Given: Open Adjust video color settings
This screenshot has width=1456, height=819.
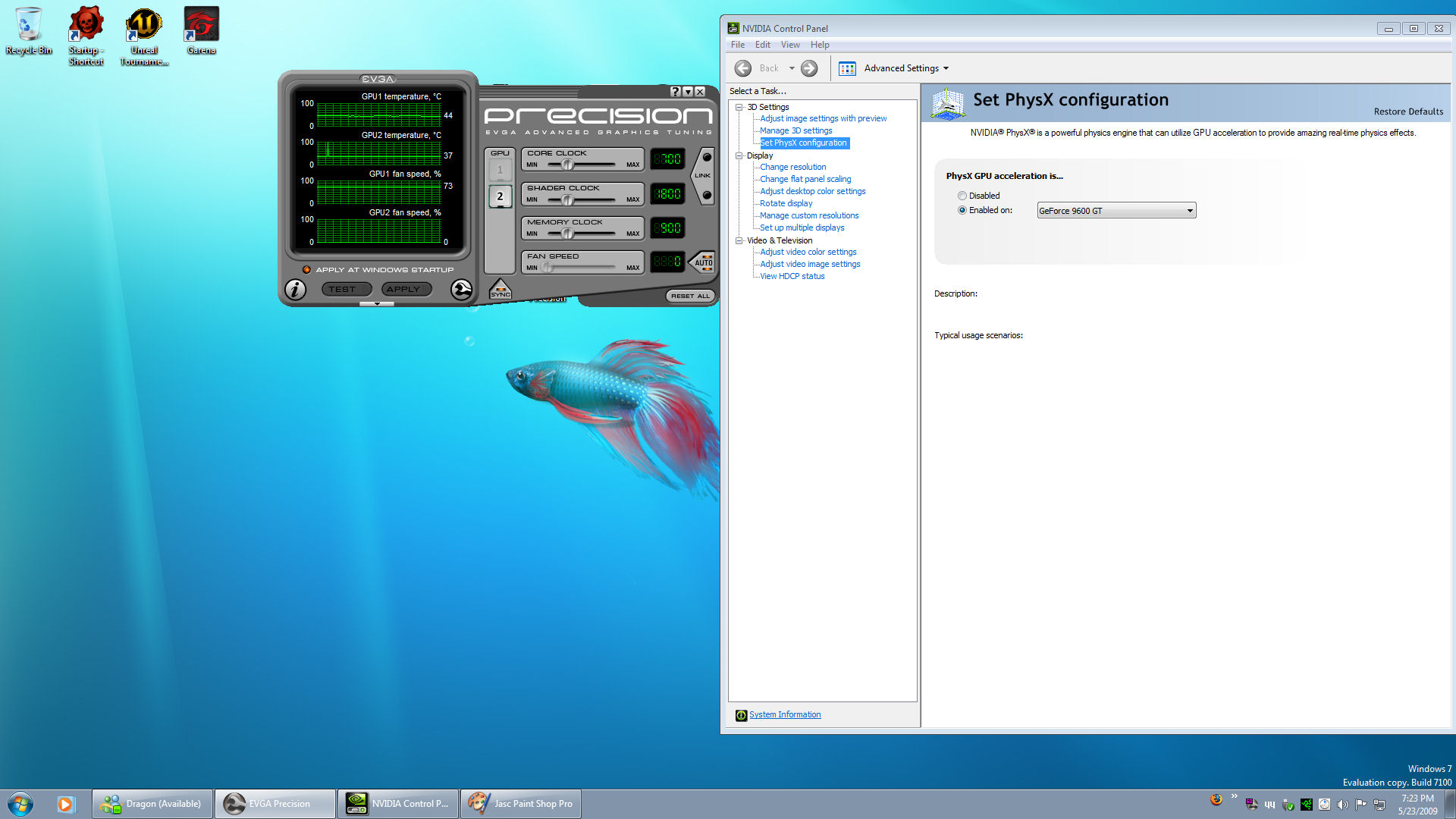Looking at the screenshot, I should pos(808,252).
